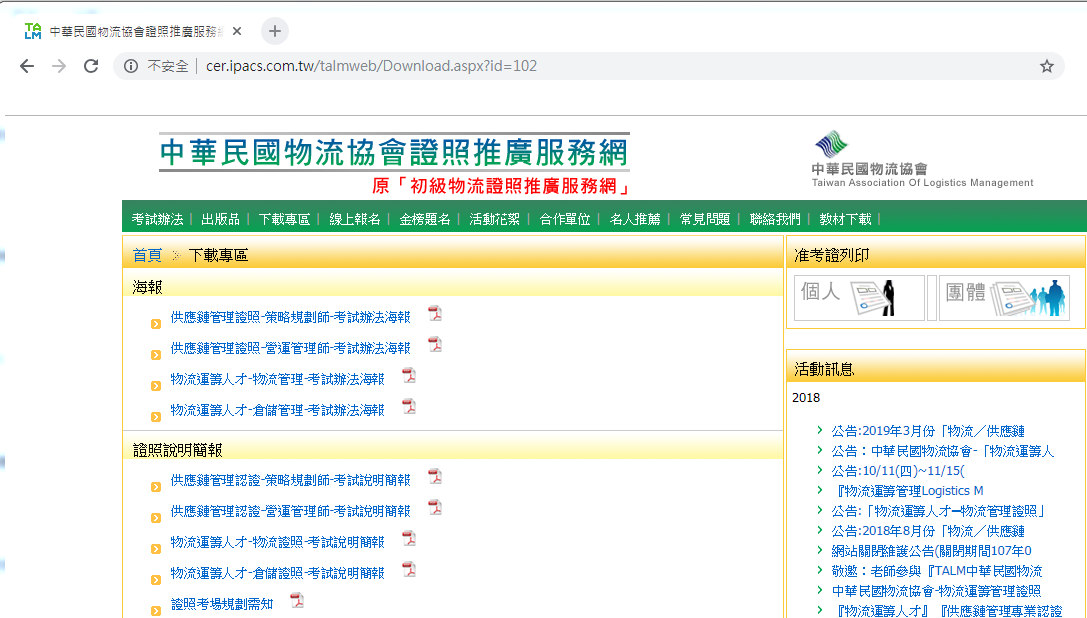Image resolution: width=1087 pixels, height=618 pixels.
Task: Open link 供應鏈管理認證-策略規劃師-考試說明簡報
Action: [290, 480]
